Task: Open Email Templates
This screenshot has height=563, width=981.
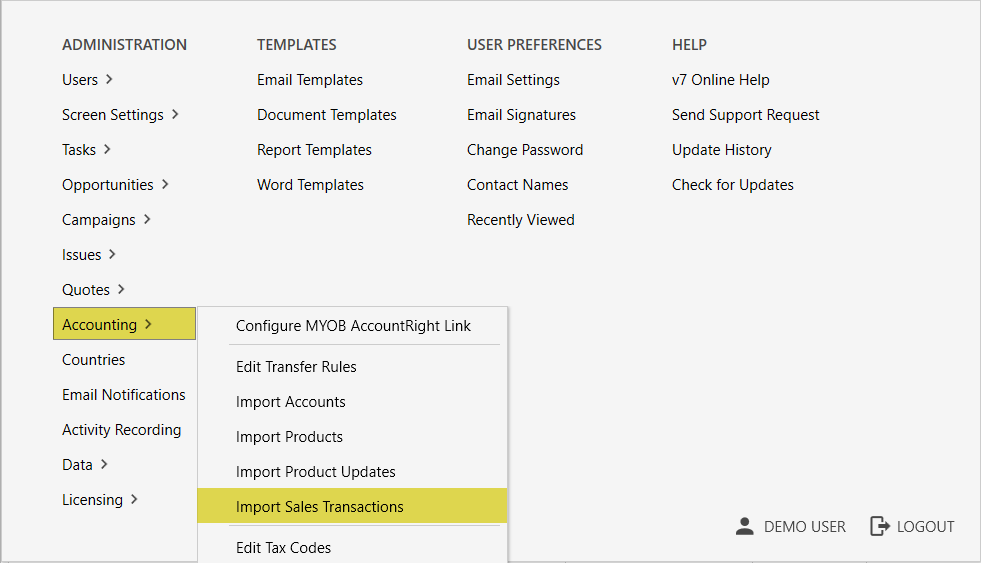Action: coord(309,80)
